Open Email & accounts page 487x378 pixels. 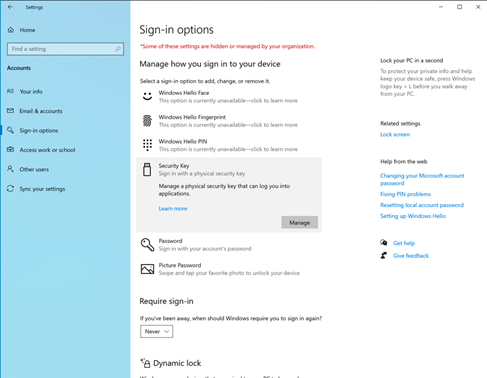point(41,111)
